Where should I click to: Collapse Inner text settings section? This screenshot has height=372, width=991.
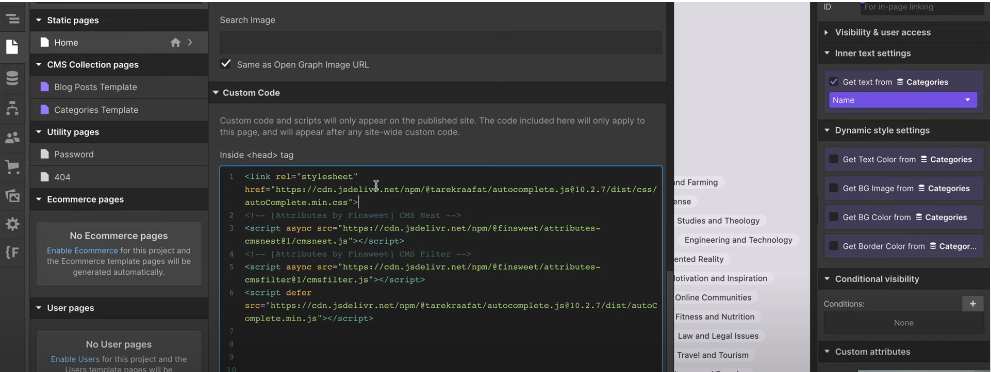coord(827,53)
